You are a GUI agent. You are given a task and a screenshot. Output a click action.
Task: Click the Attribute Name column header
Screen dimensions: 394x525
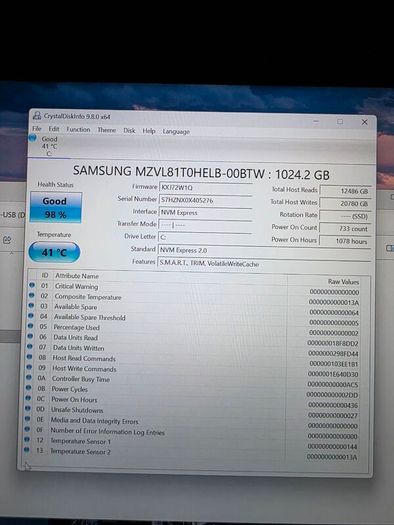point(77,276)
